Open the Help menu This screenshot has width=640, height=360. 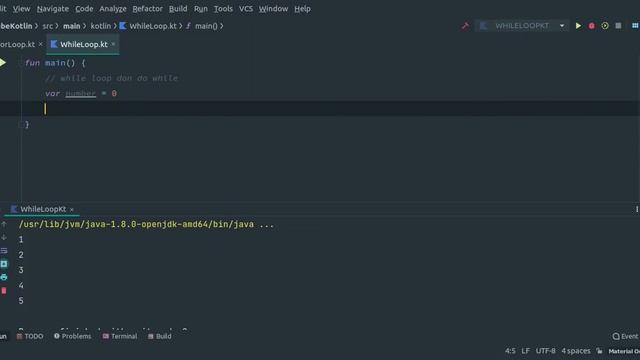pos(302,9)
